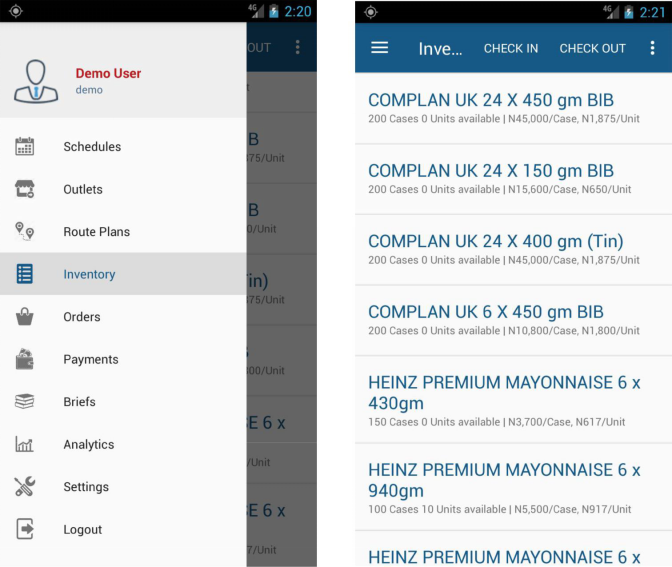Screen dimensions: 672x567
Task: Click the demo username under Demo User
Action: tap(89, 90)
